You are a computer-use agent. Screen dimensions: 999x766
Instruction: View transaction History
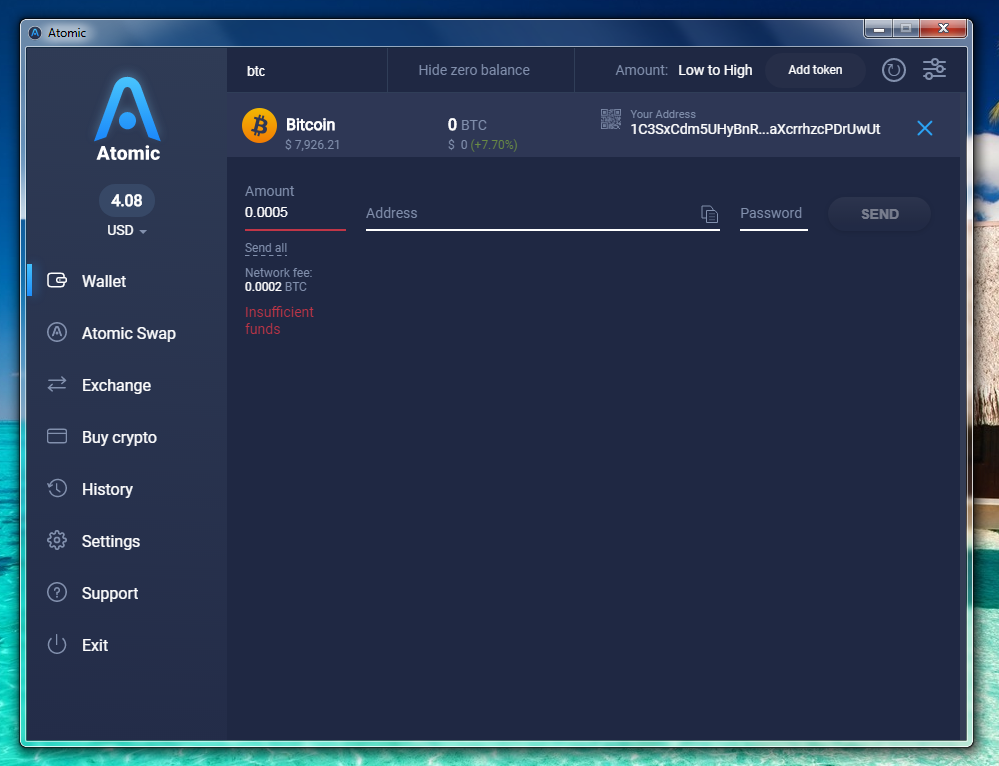pos(107,489)
